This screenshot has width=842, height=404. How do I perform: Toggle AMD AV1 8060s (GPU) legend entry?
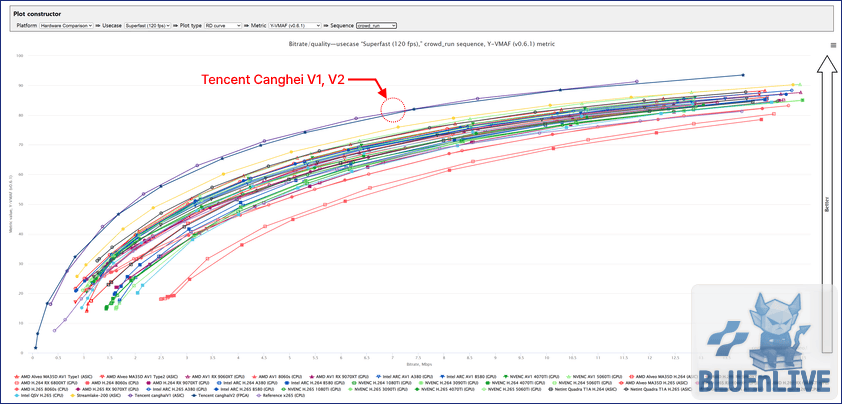click(x=277, y=376)
